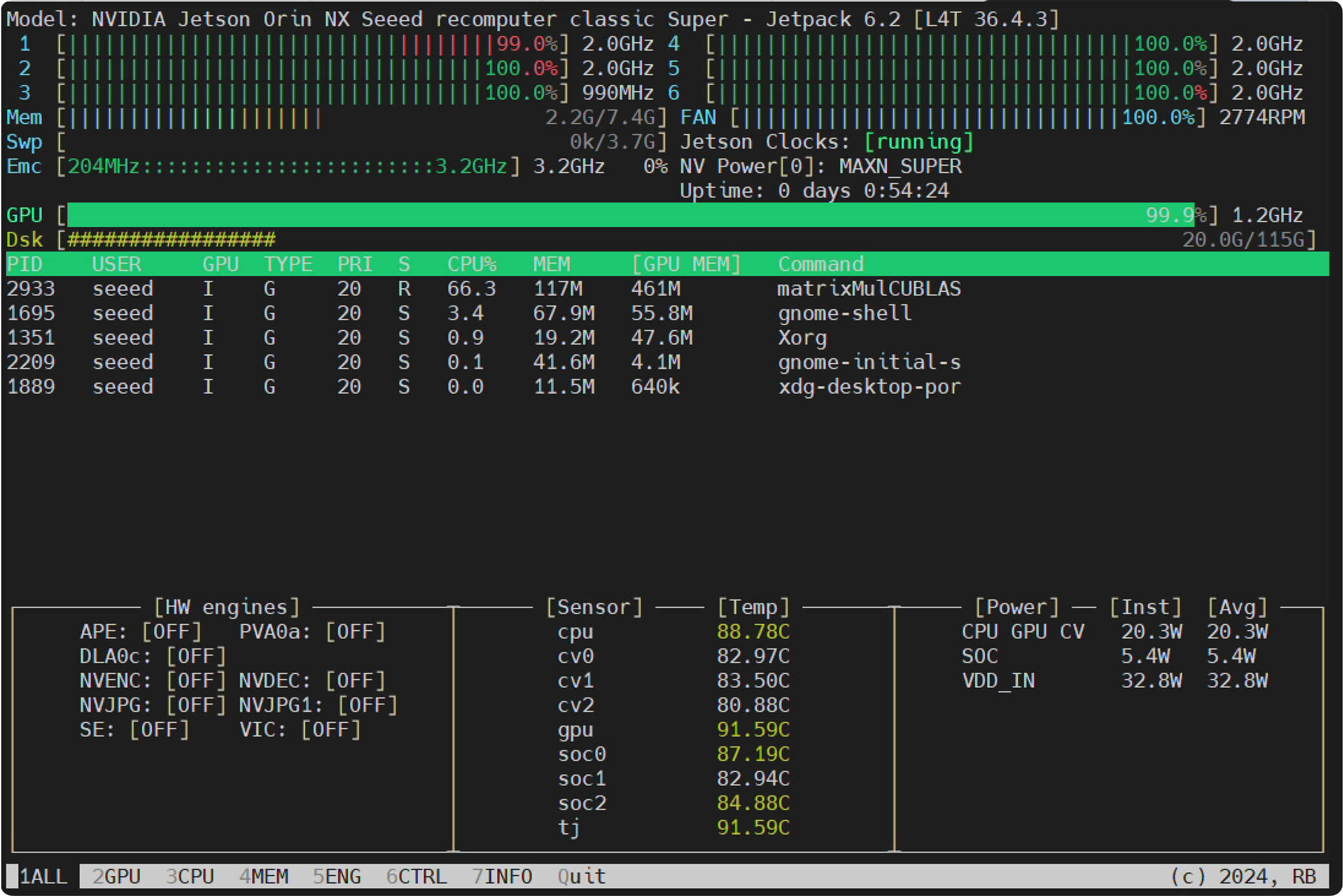The image size is (1343, 896).
Task: Click the NVENC OFF status indicator
Action: (196, 681)
